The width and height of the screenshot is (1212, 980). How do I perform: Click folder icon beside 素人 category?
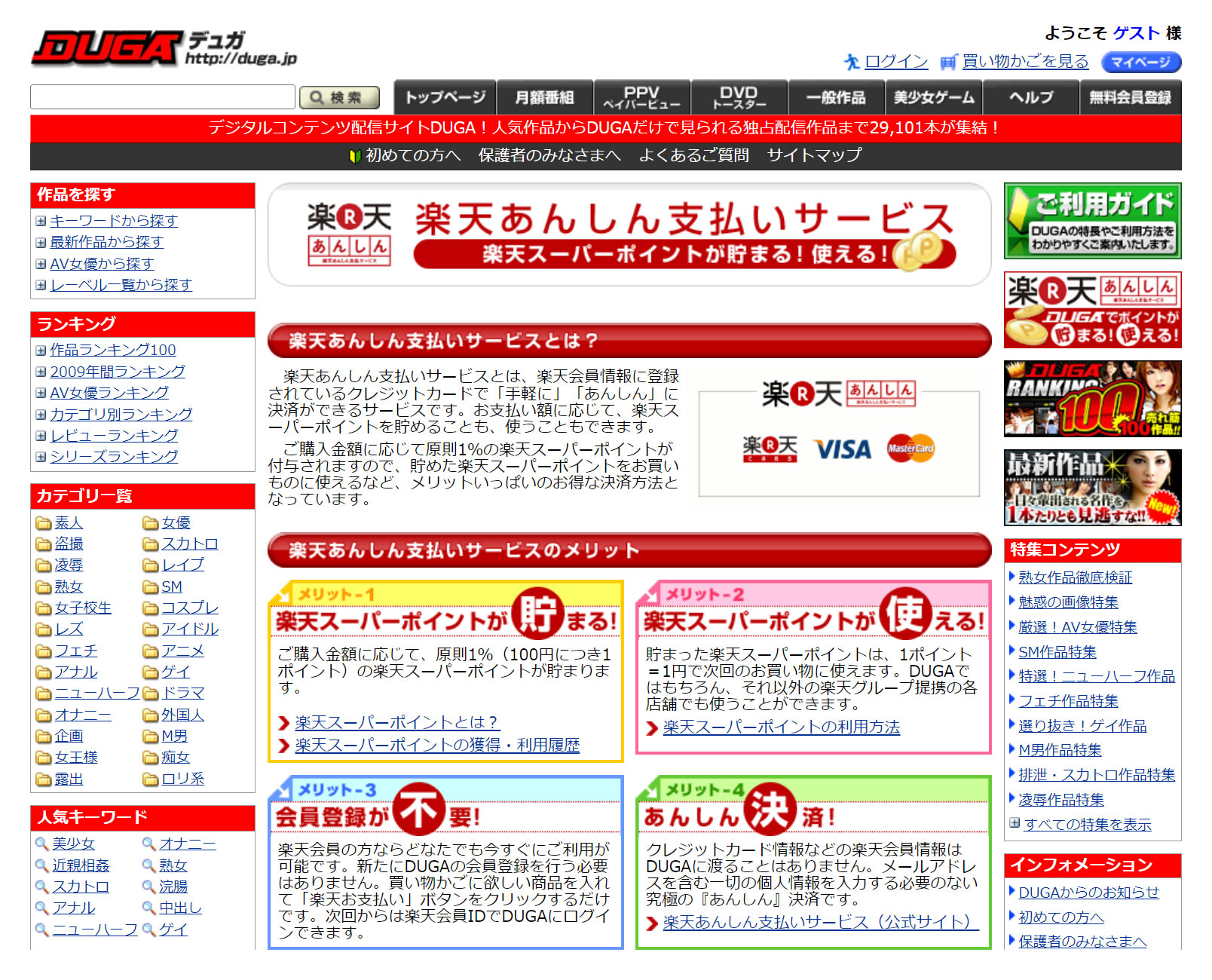tap(43, 523)
